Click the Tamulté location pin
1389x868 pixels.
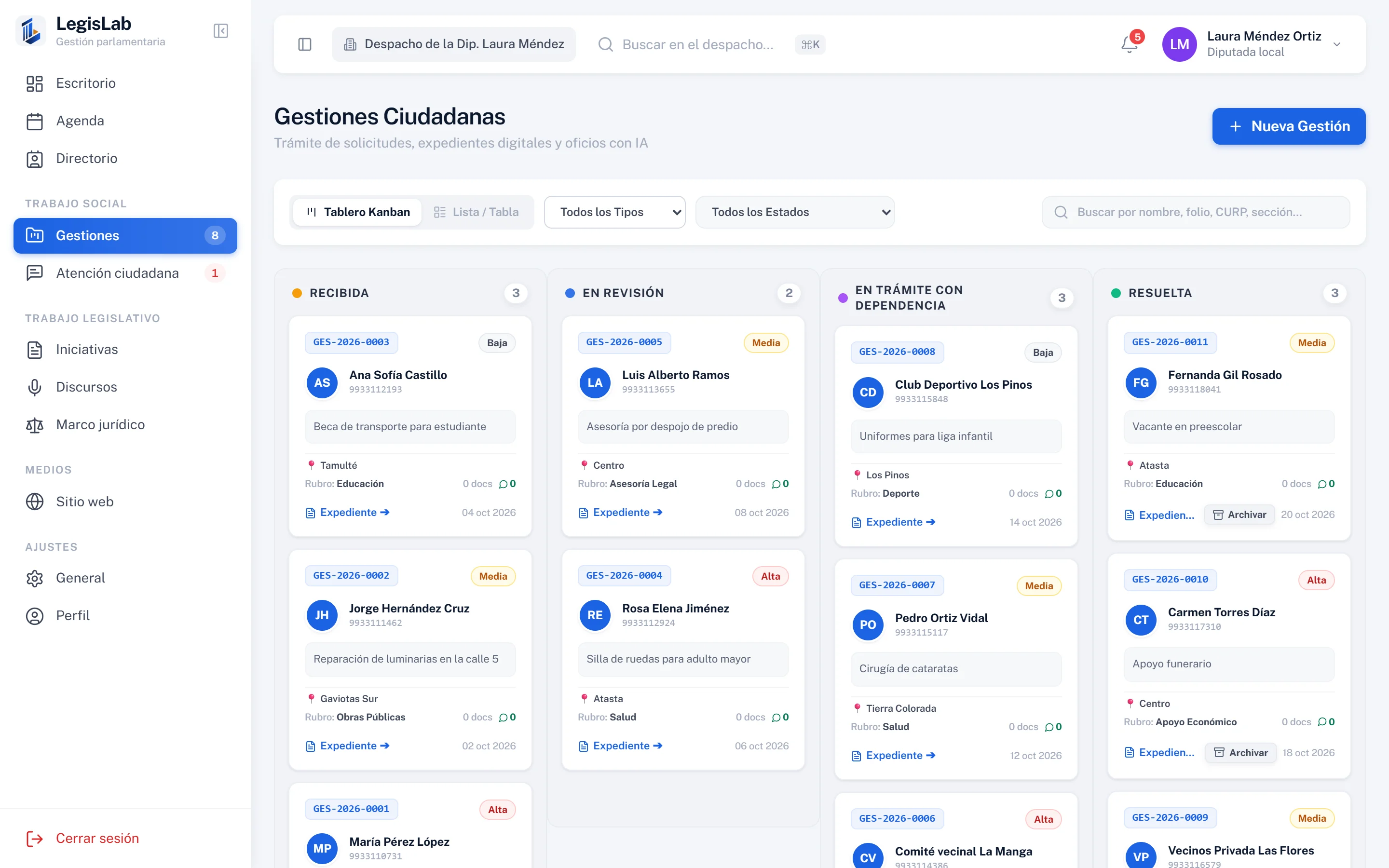click(x=311, y=465)
